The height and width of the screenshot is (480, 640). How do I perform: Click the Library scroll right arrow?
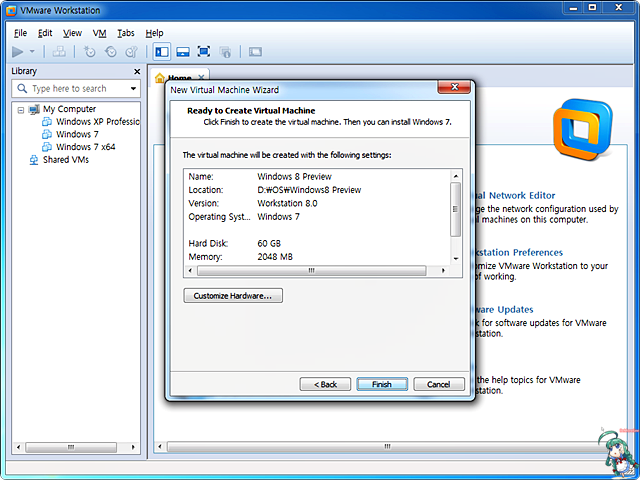[x=133, y=447]
